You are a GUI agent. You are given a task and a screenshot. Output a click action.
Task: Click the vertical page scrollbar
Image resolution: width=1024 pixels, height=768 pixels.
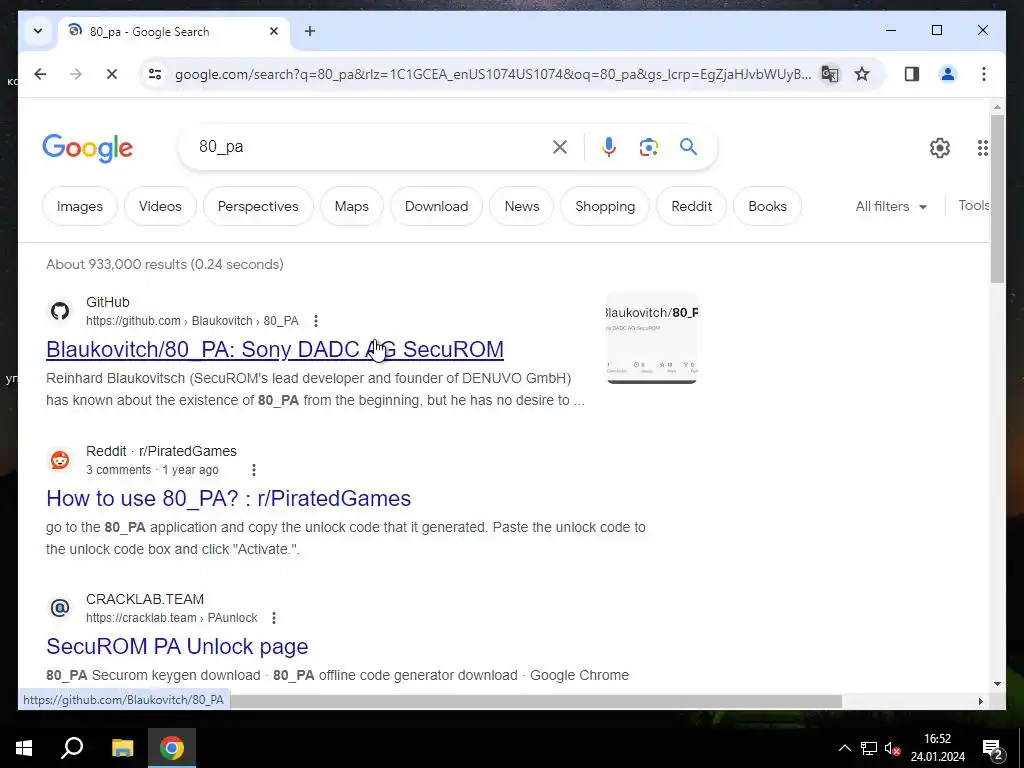pyautogui.click(x=997, y=199)
